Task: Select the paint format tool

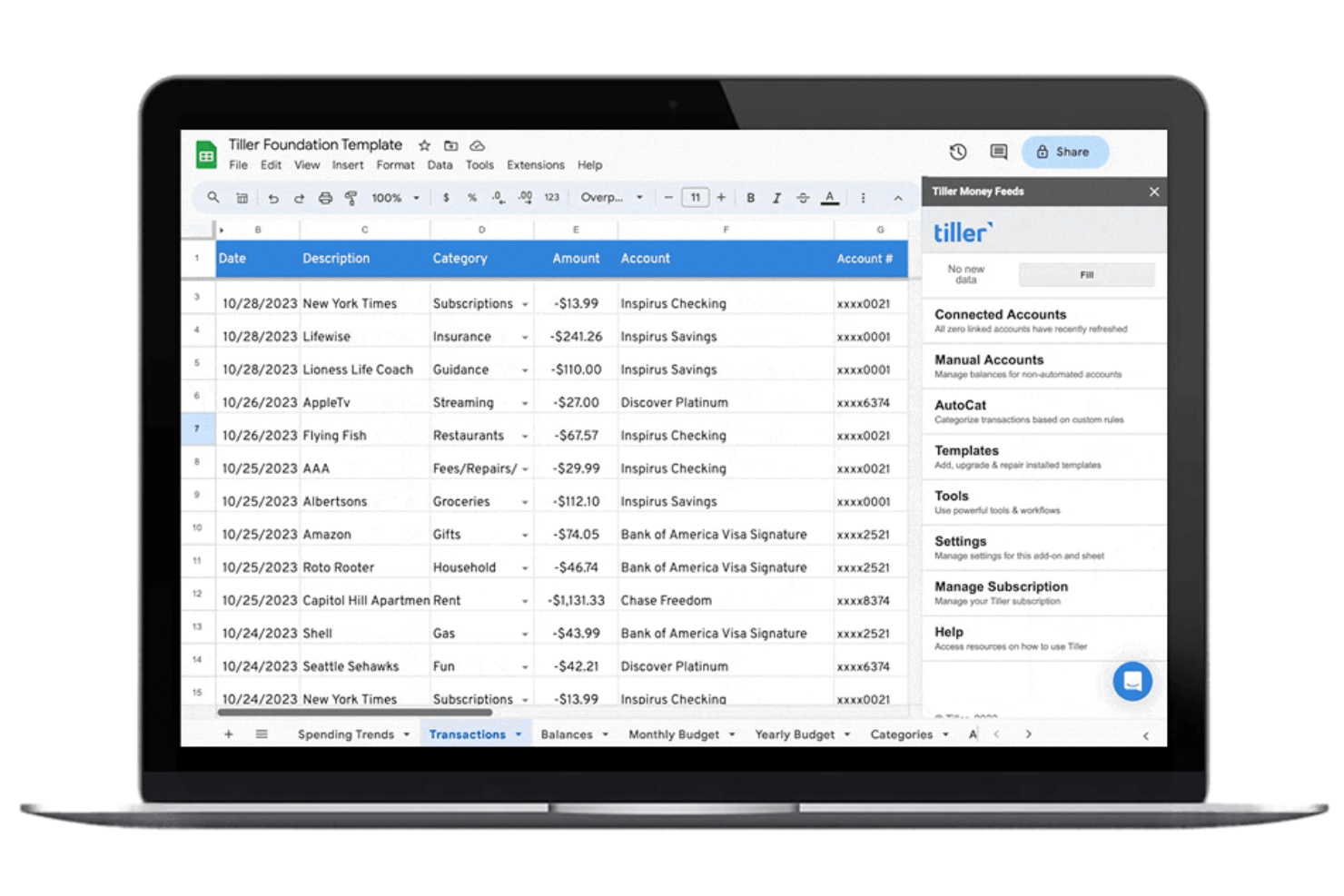Action: click(x=351, y=197)
